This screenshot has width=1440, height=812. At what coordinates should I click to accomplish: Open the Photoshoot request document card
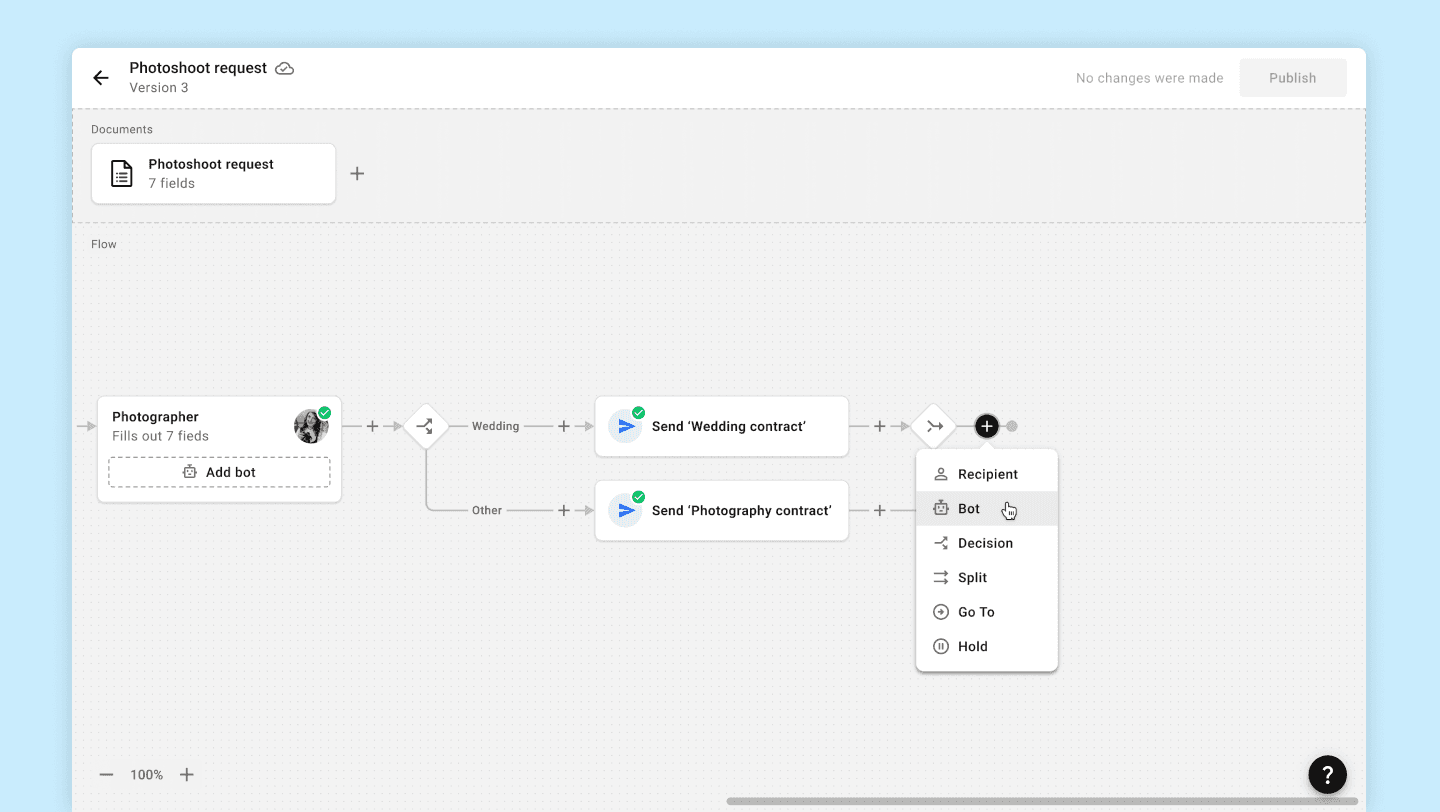213,174
